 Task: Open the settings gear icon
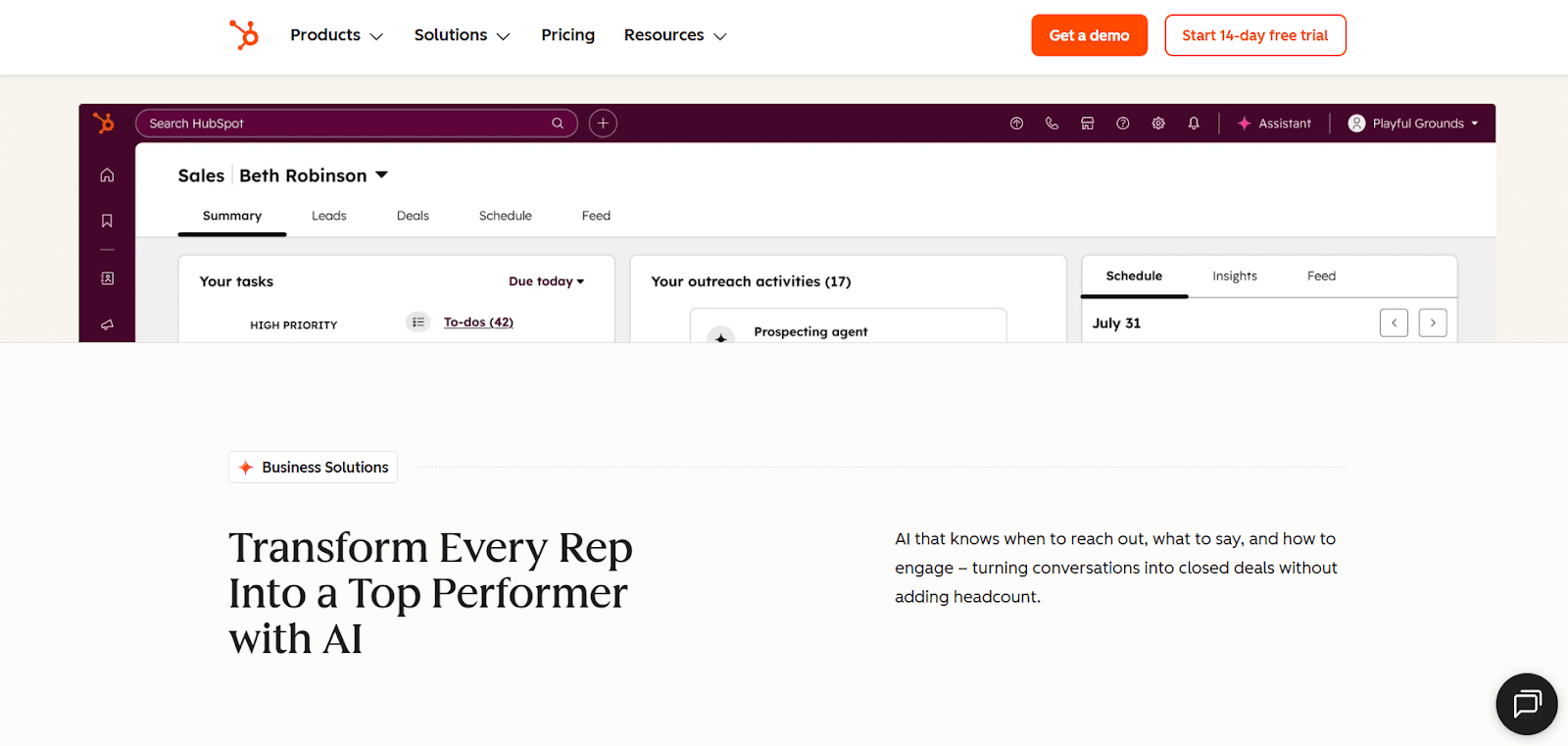click(1158, 124)
